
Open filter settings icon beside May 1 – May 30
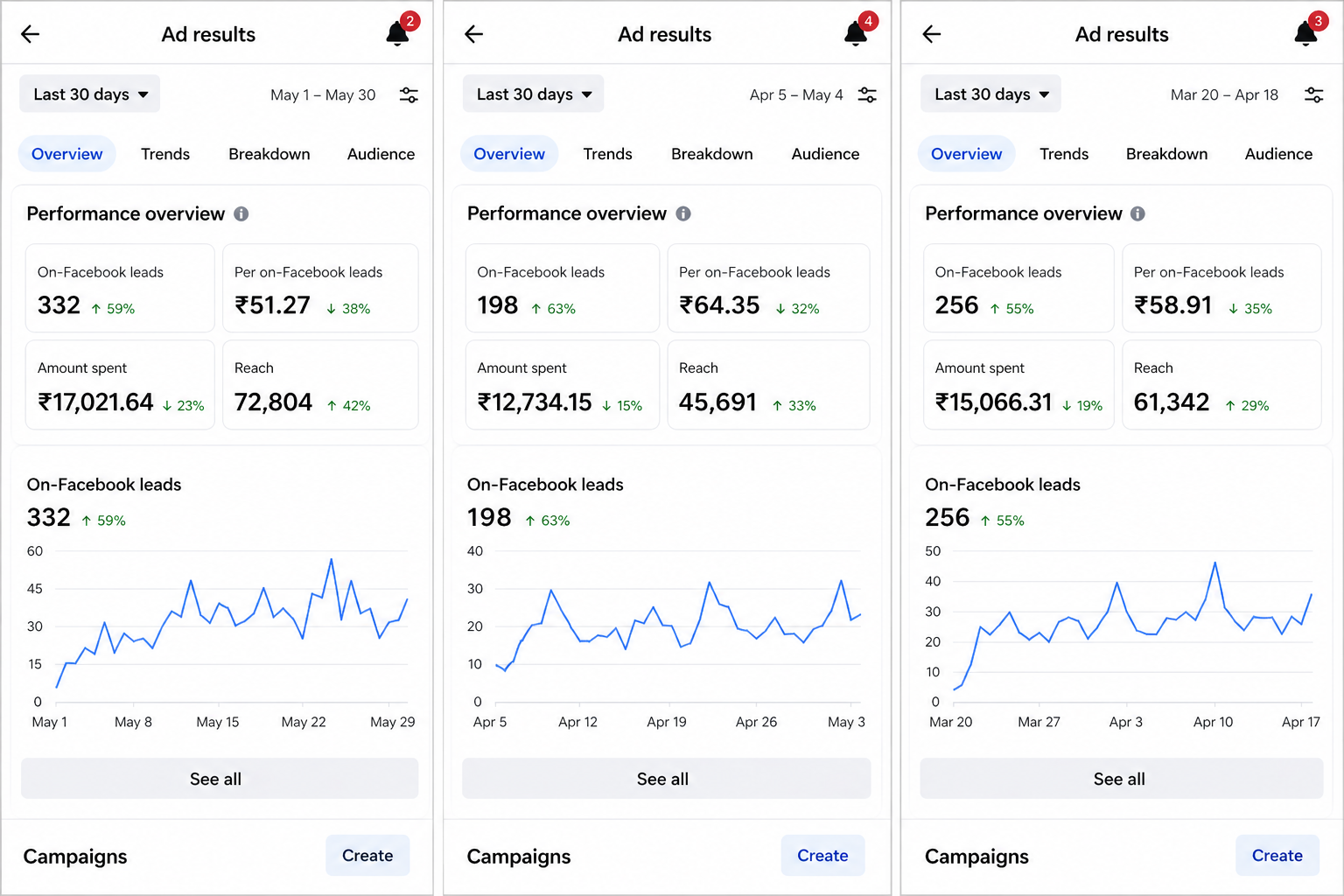coord(409,94)
